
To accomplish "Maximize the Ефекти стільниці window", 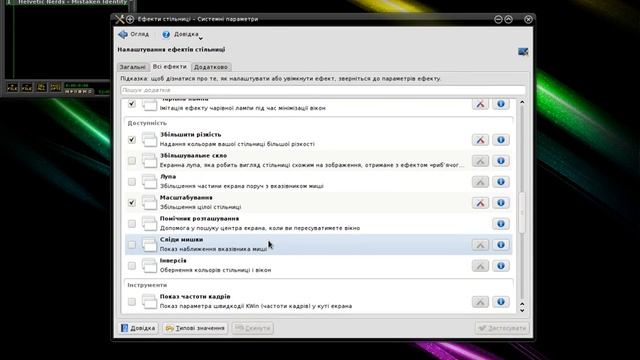I will 509,19.
